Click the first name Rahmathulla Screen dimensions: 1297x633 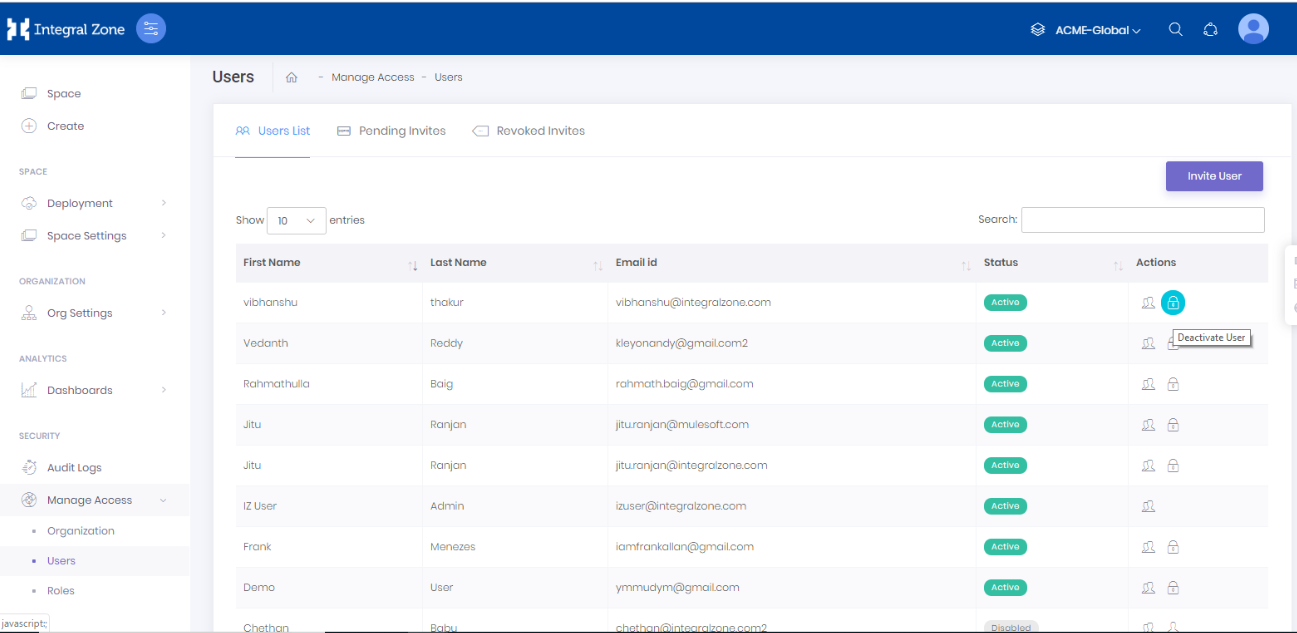(276, 384)
